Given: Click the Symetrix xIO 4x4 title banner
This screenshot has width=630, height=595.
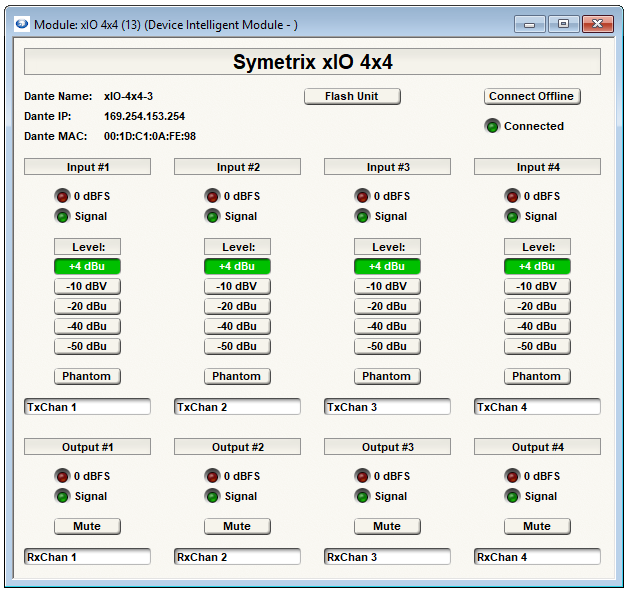Looking at the screenshot, I should click(x=312, y=62).
